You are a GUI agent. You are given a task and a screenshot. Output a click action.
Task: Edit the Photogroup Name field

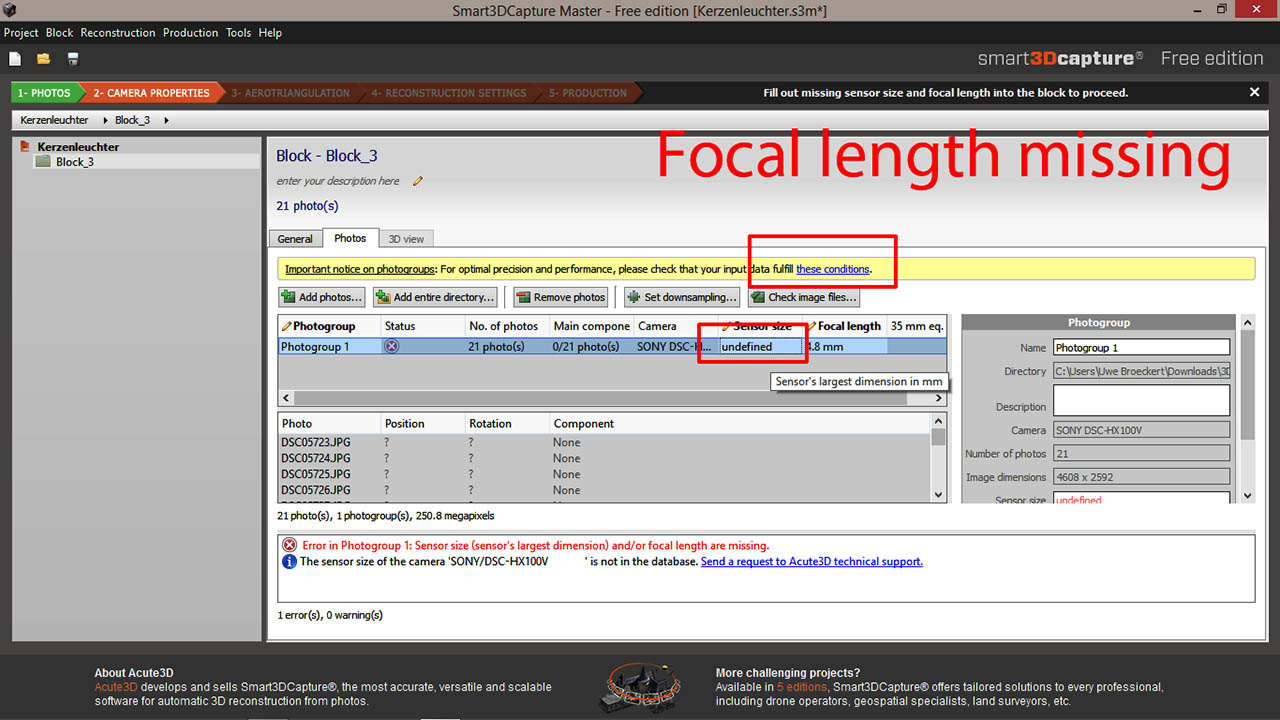[1141, 347]
